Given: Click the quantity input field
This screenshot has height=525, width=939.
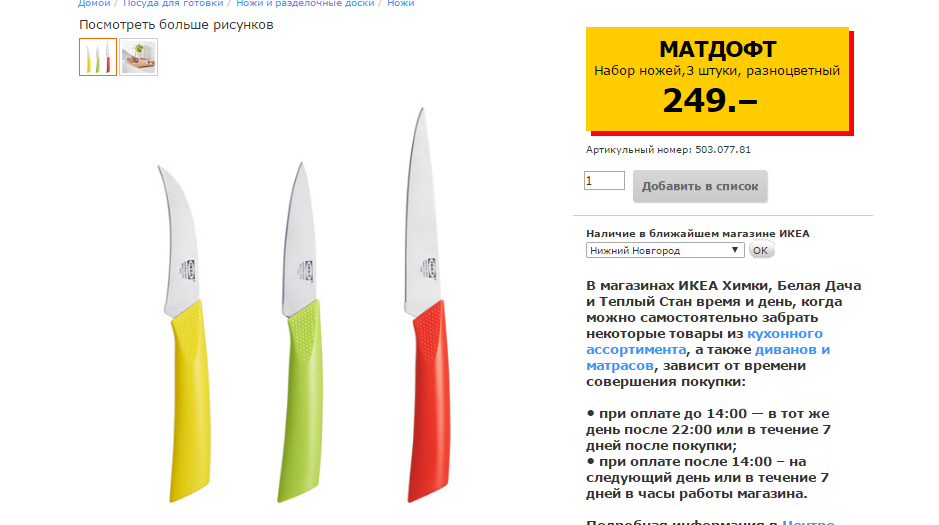Looking at the screenshot, I should [x=604, y=181].
